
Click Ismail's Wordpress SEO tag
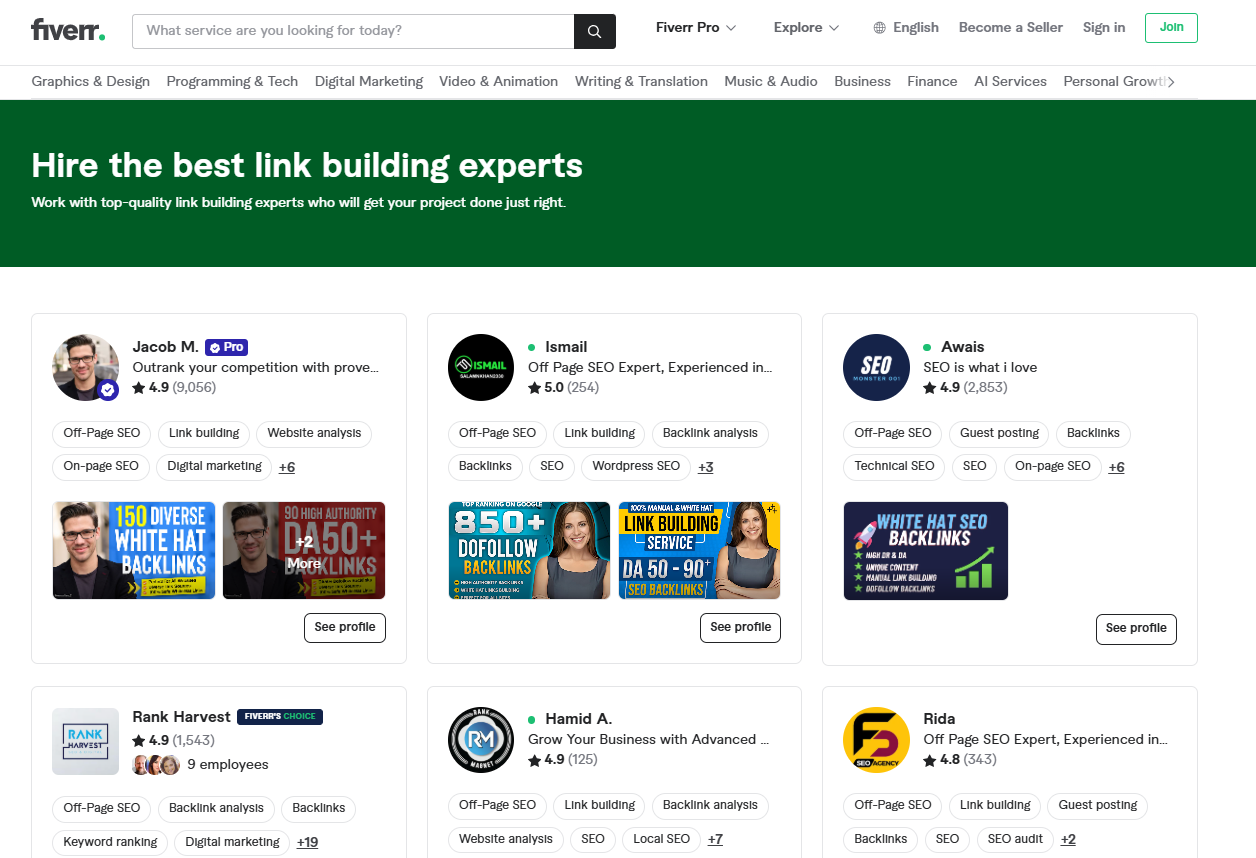[636, 467]
